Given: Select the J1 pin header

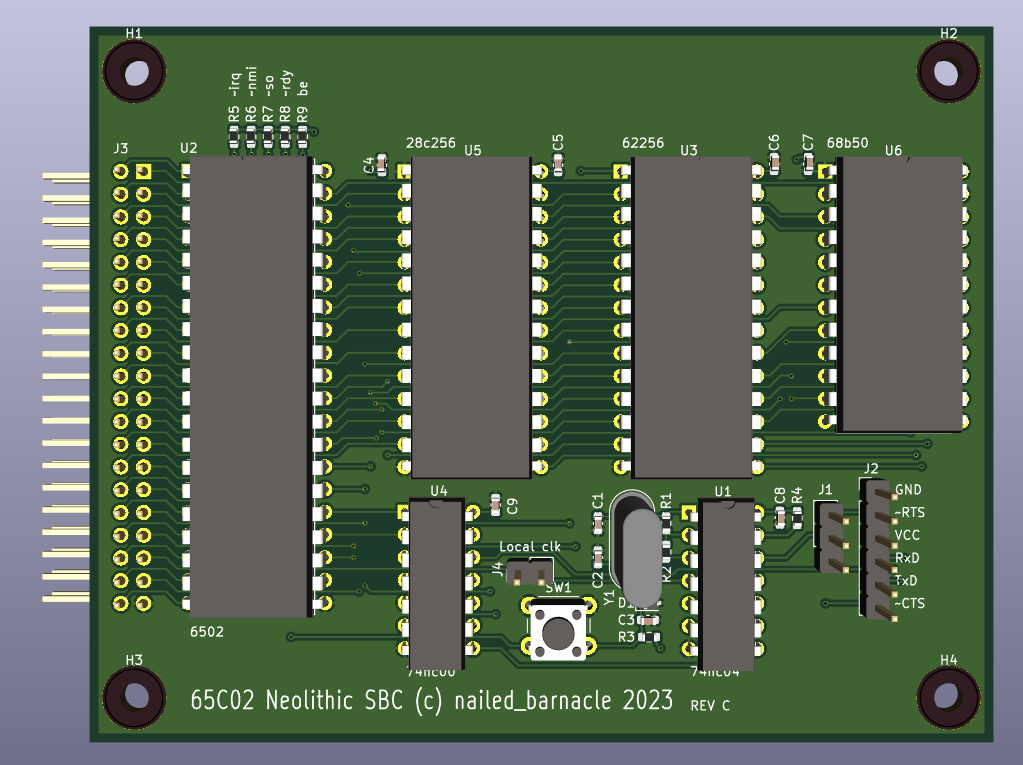Looking at the screenshot, I should 830,536.
